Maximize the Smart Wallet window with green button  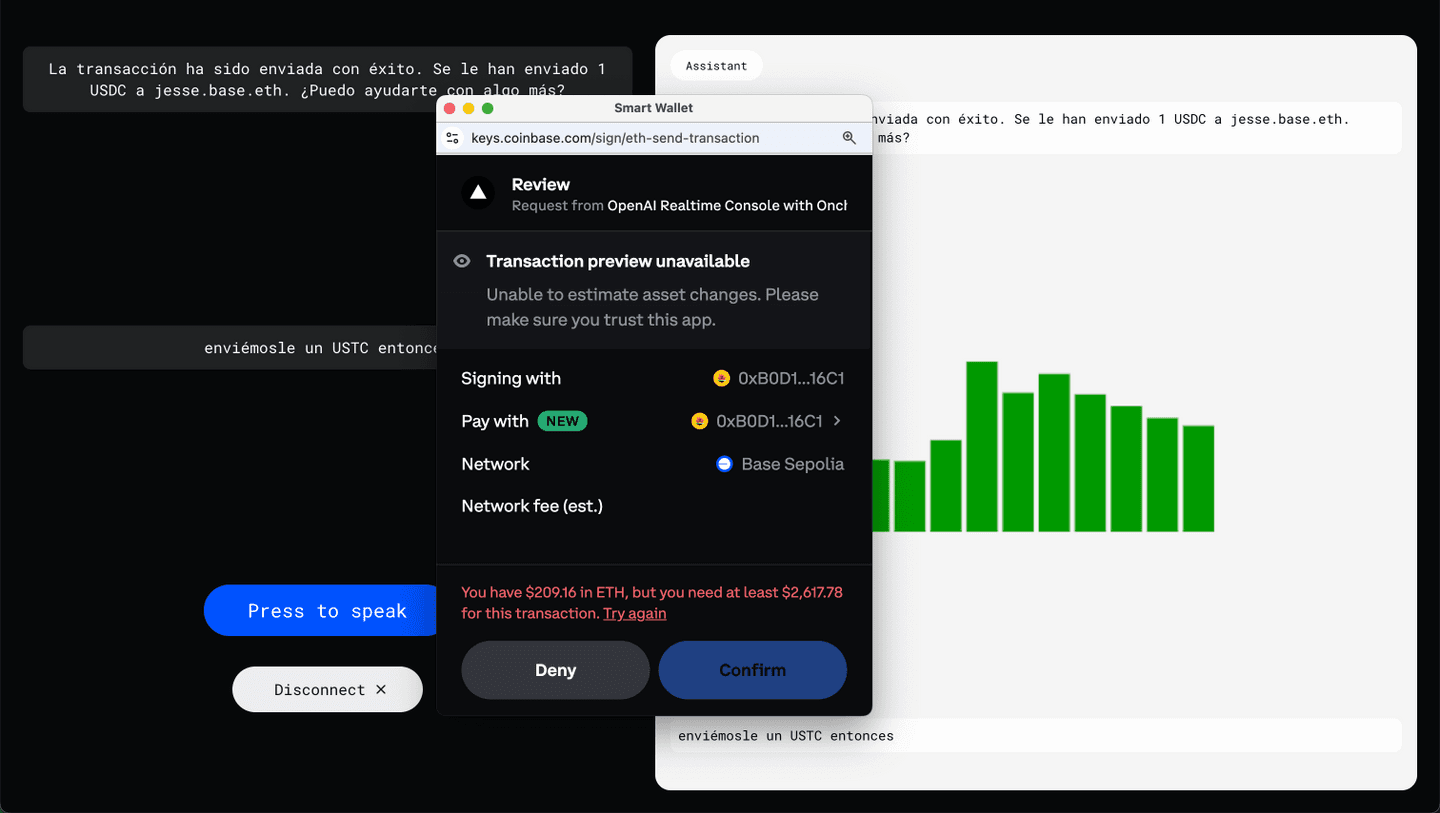pyautogui.click(x=487, y=108)
